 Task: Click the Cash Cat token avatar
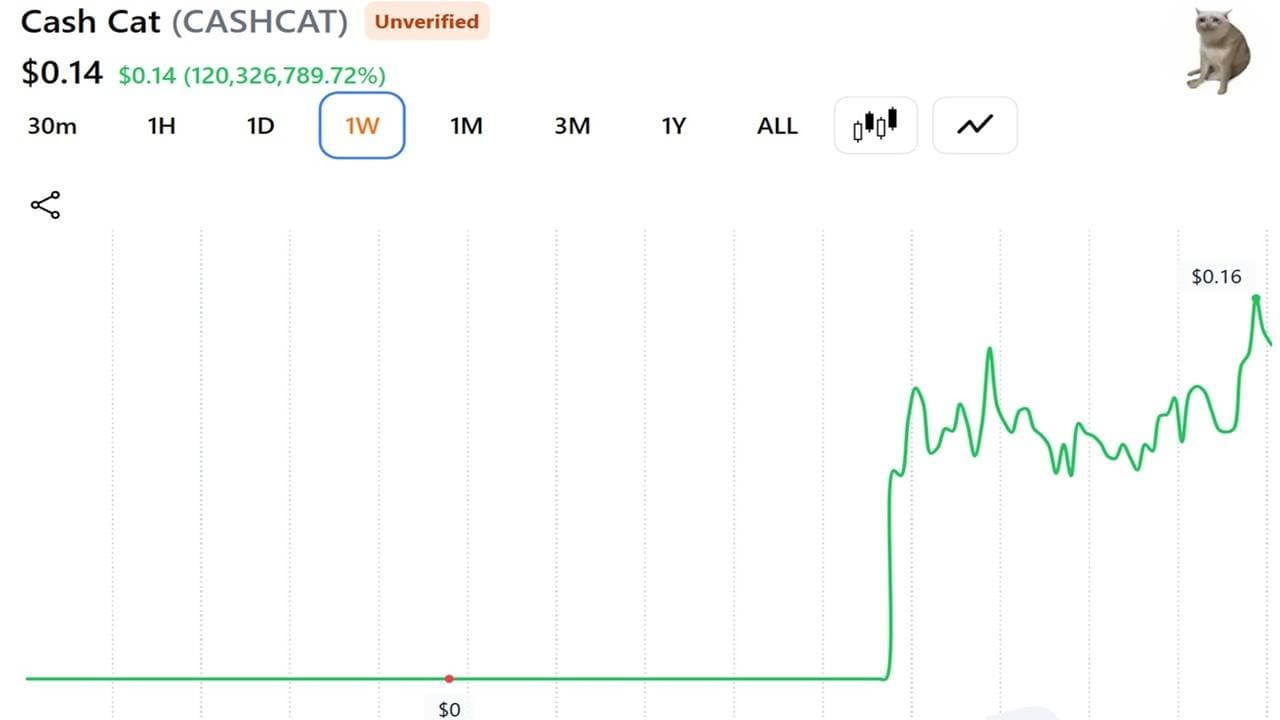point(1219,50)
